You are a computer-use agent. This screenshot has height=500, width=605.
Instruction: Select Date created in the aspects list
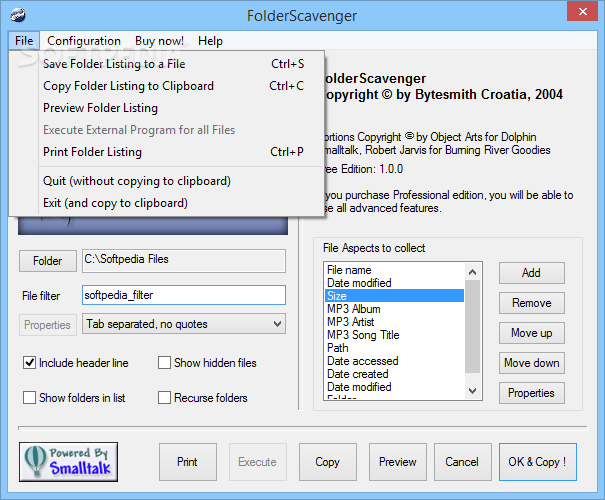(394, 374)
